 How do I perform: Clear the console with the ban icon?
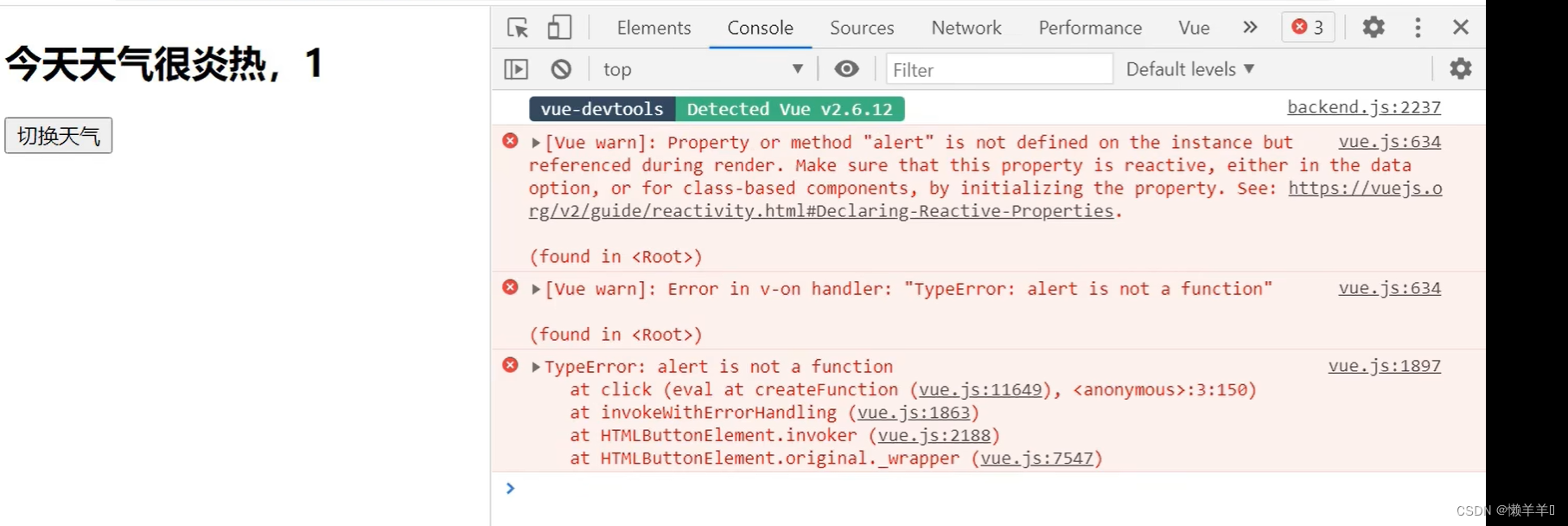[561, 69]
